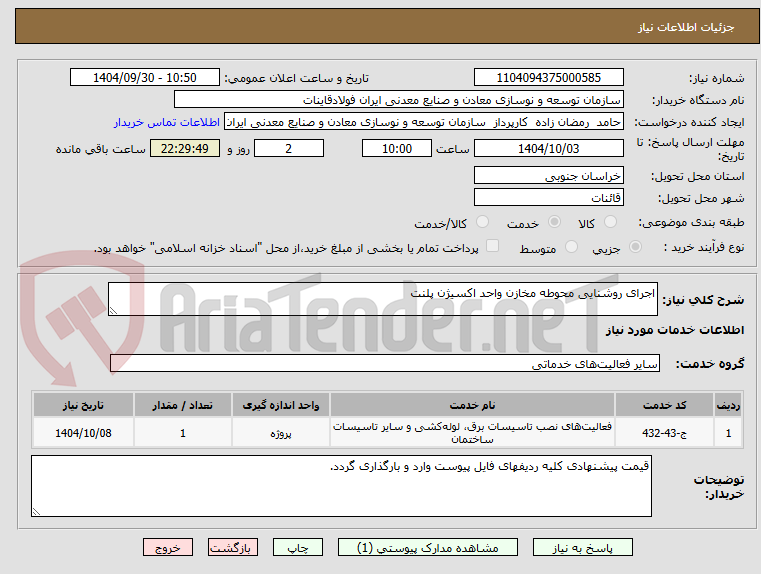Click the remaining time field 22:29:49
The image size is (761, 574).
pyautogui.click(x=185, y=148)
